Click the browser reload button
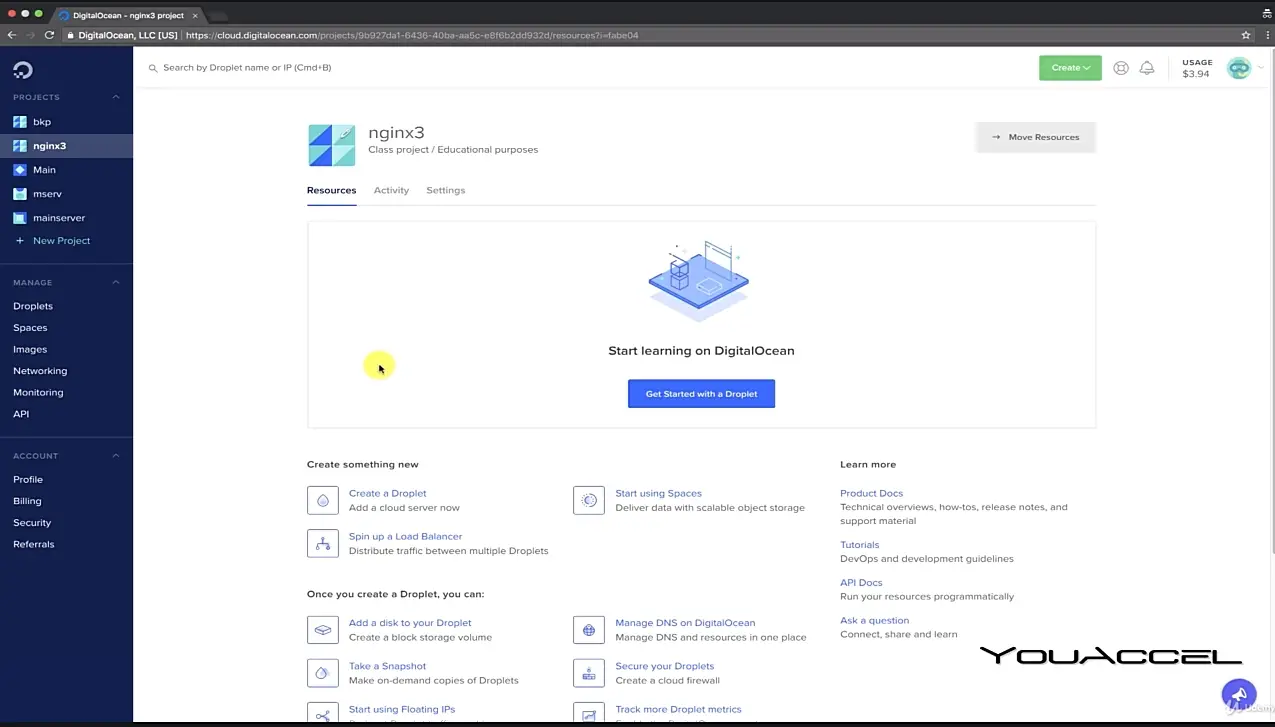Screen dimensions: 1275x727 pyautogui.click(x=49, y=35)
